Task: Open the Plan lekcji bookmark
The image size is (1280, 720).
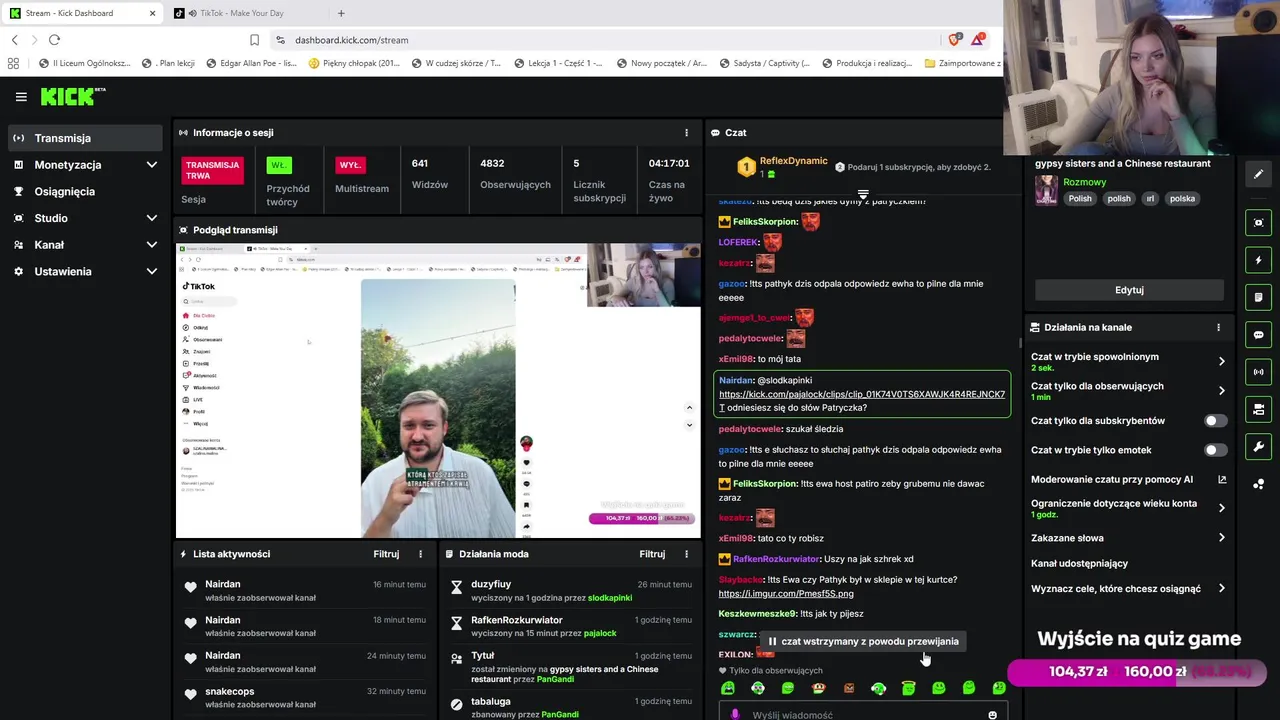Action: click(168, 63)
